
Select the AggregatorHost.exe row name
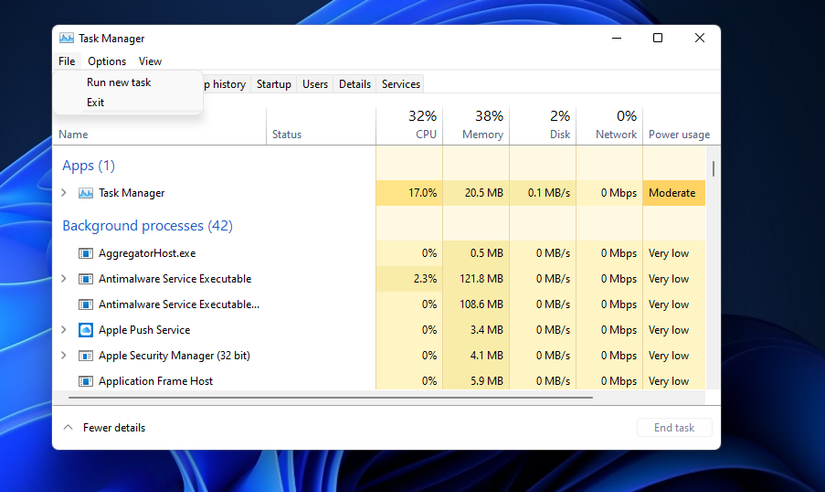pos(147,254)
